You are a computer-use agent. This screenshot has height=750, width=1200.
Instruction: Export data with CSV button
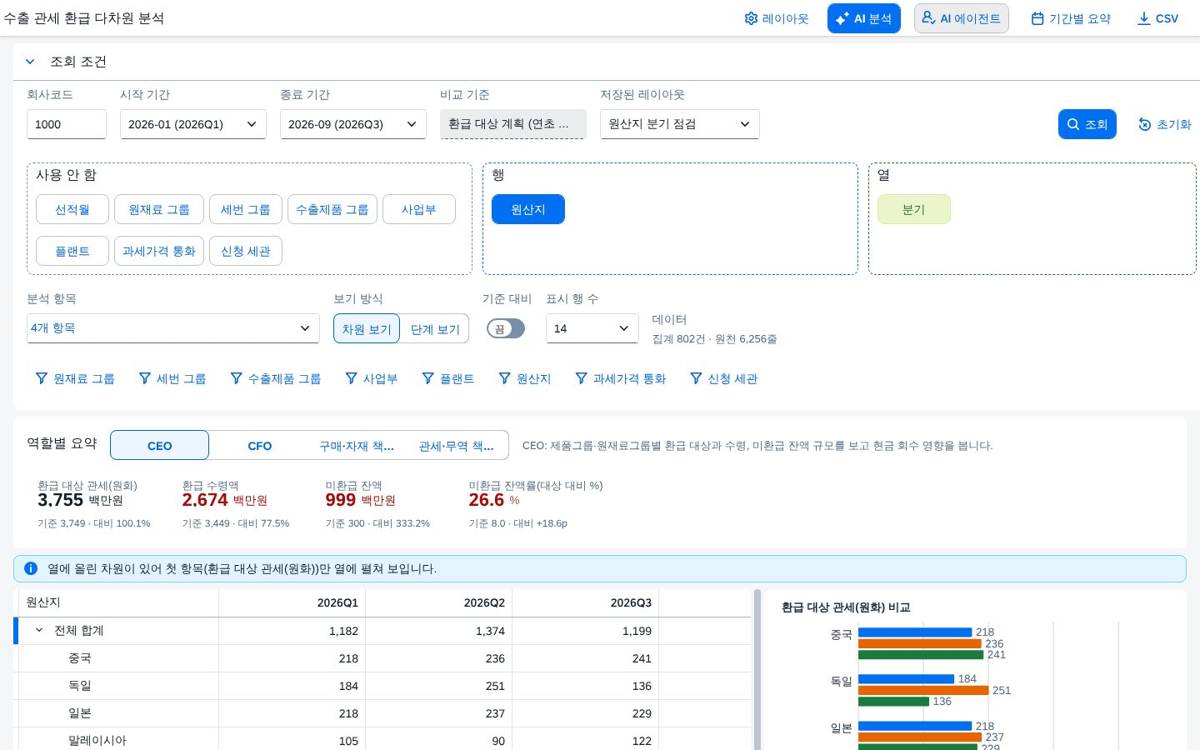[x=1157, y=18]
